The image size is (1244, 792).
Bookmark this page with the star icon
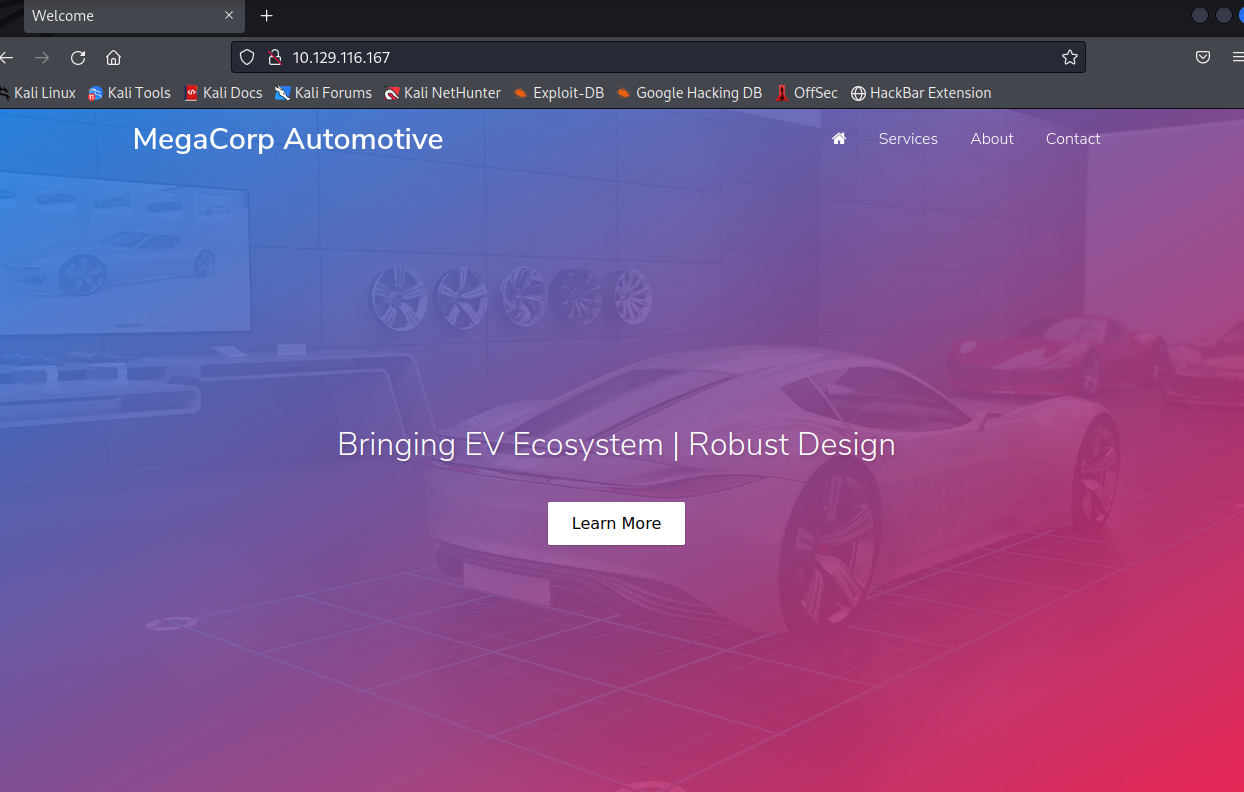click(1069, 57)
